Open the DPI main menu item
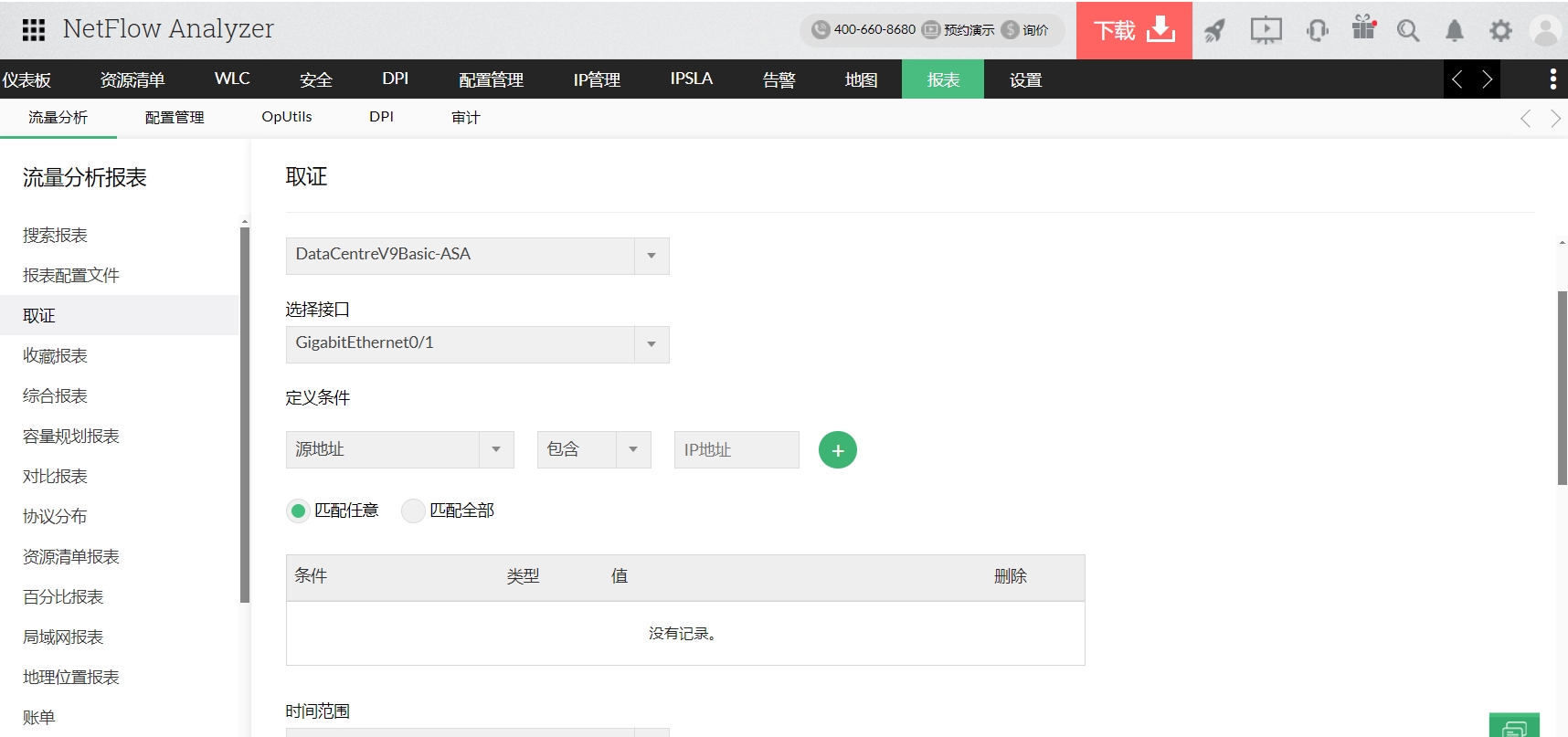This screenshot has height=737, width=1568. pyautogui.click(x=396, y=79)
